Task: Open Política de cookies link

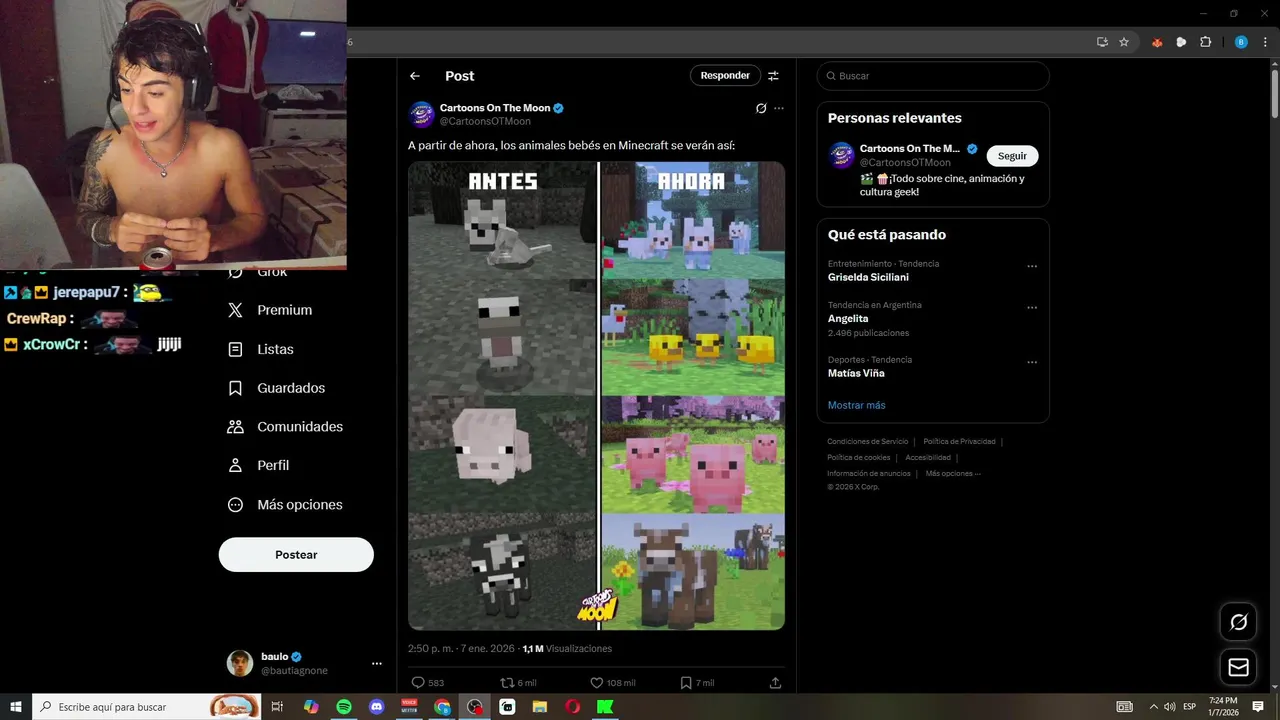Action: pyautogui.click(x=858, y=458)
